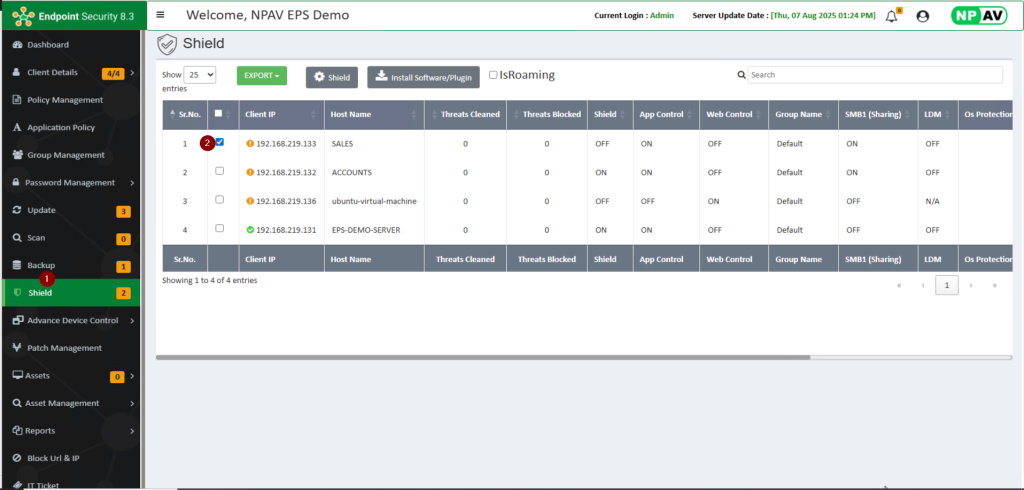Enable the IsRoaming checkbox
This screenshot has width=1024, height=490.
(493, 75)
